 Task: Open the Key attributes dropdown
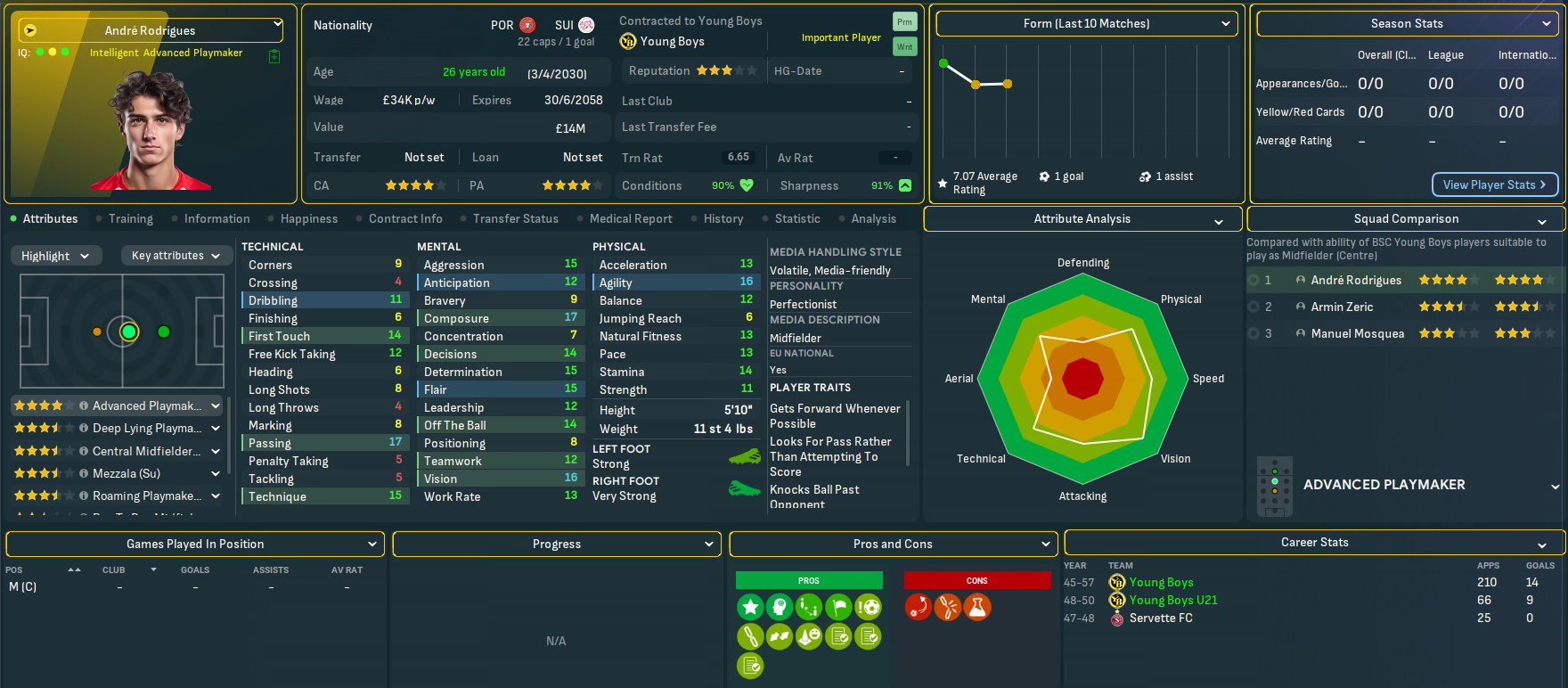176,256
